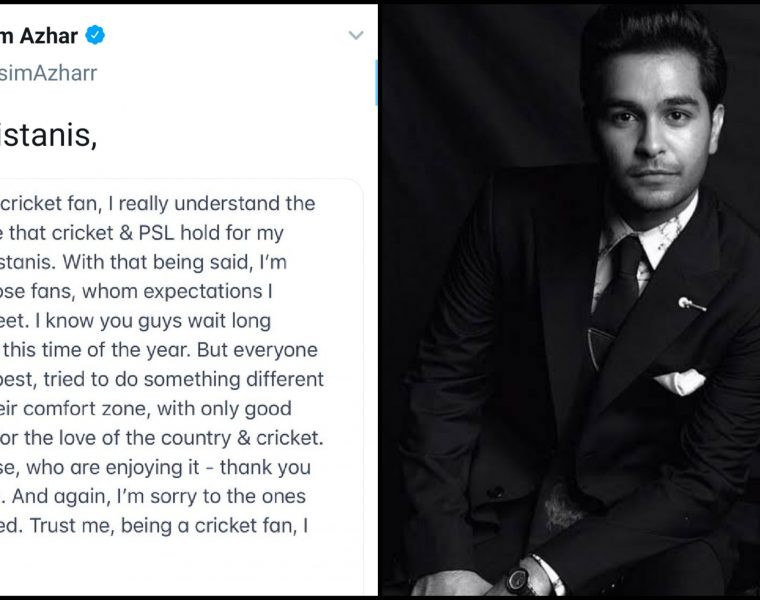
Task: Click the blue verified badge icon
Action: tap(95, 35)
